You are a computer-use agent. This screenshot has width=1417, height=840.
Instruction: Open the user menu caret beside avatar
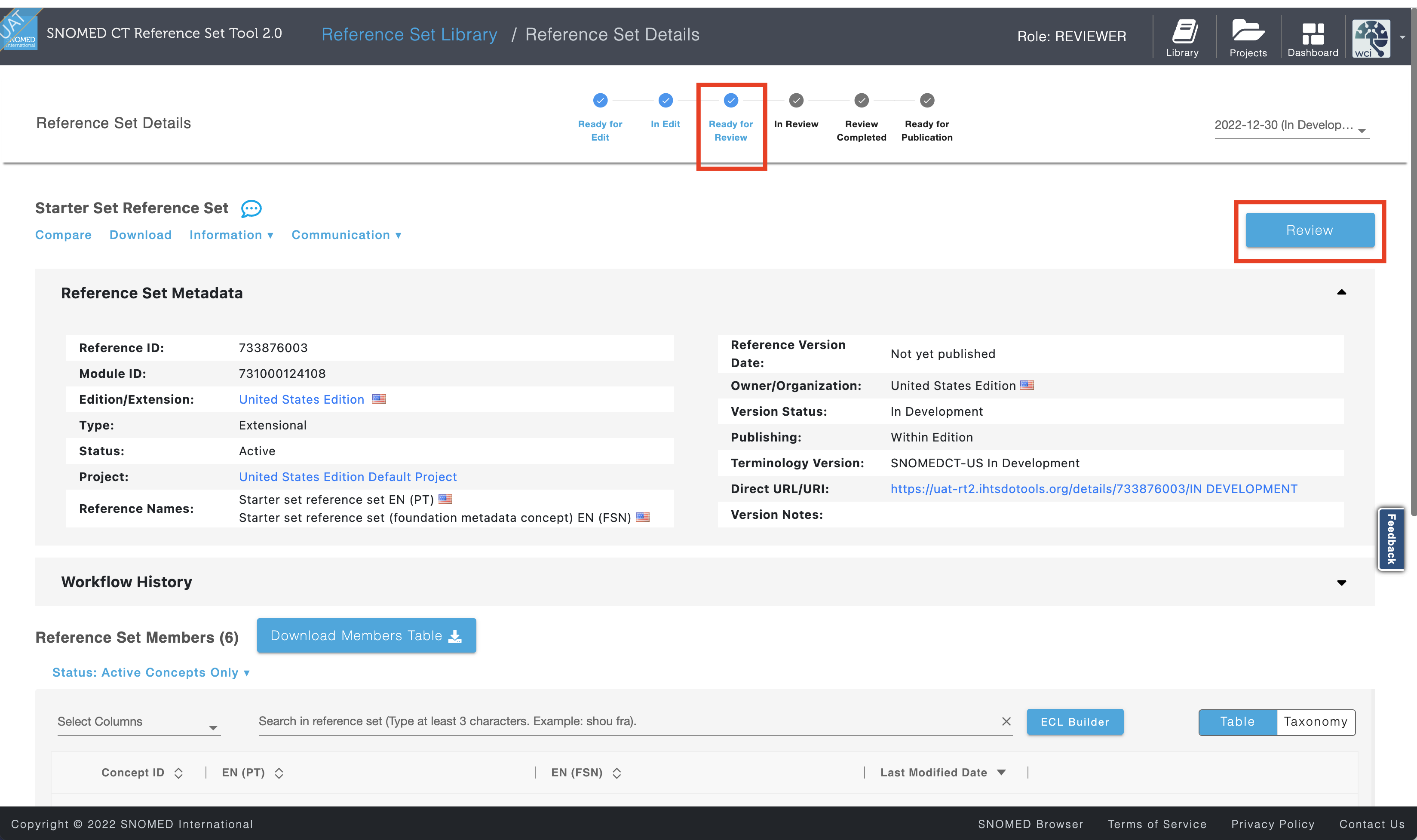[x=1402, y=37]
